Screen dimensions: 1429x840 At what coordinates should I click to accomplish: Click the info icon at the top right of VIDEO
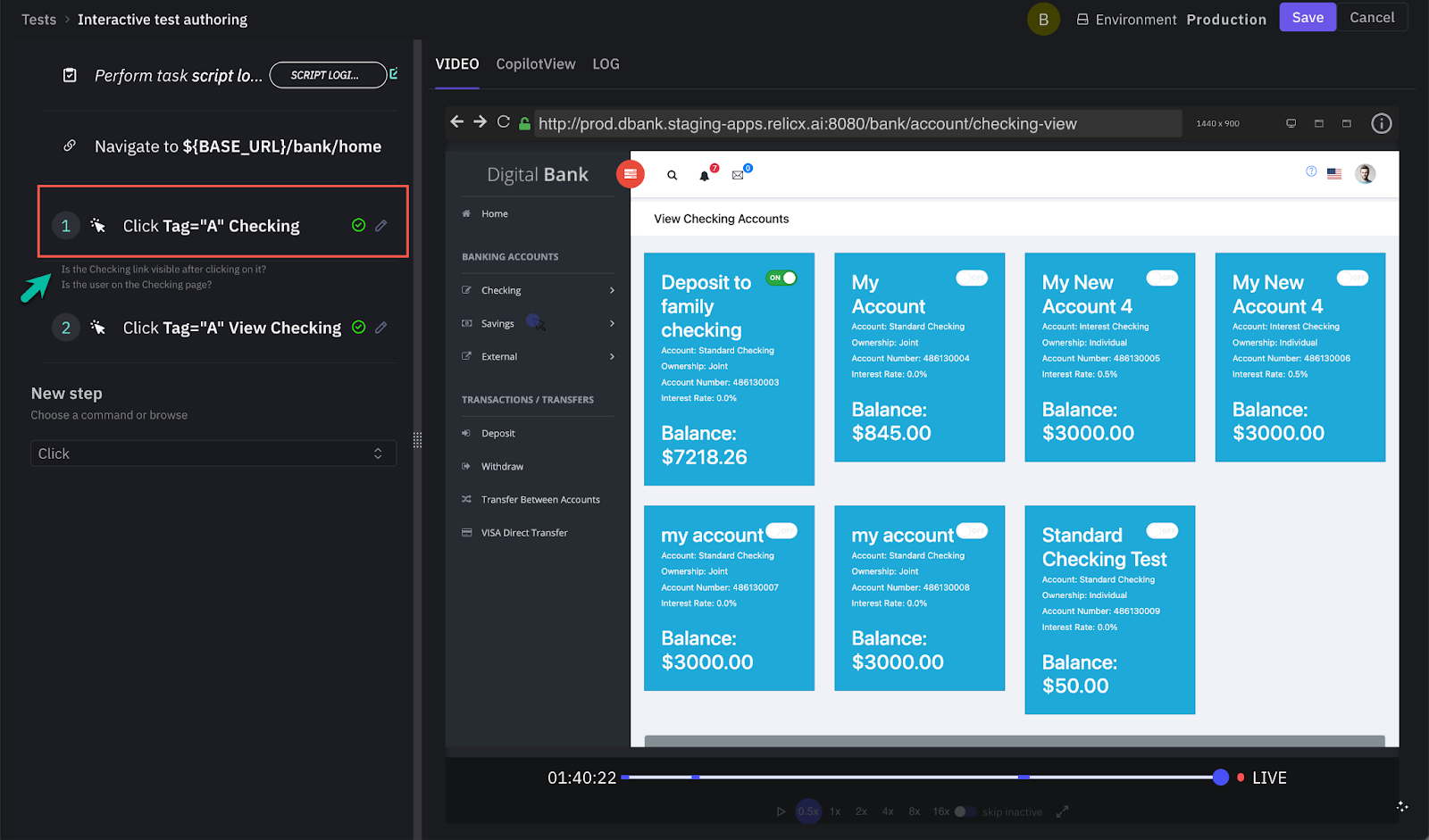point(1381,123)
